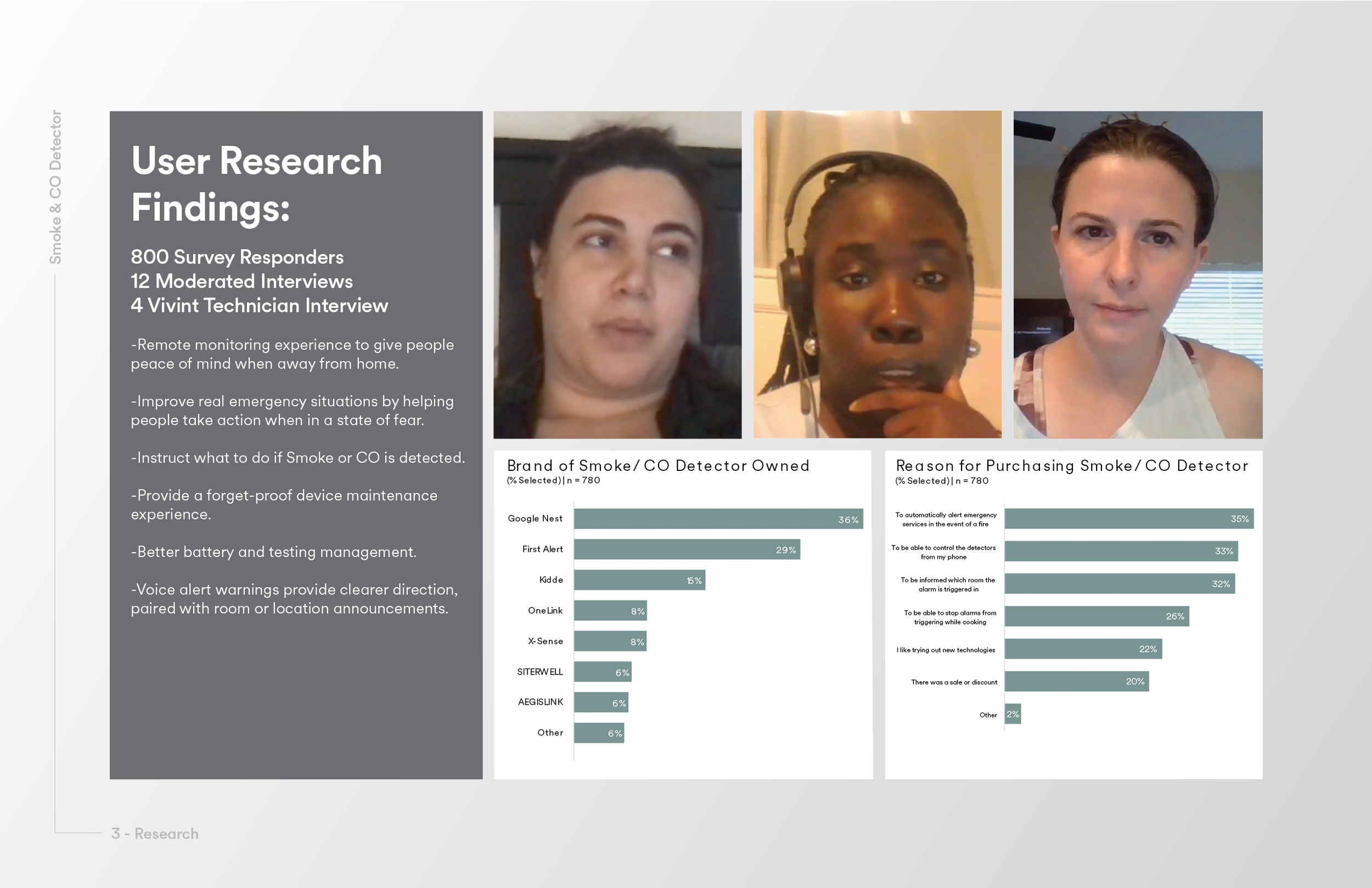Click 'There was a sale or discount' label
This screenshot has width=1372, height=888.
pos(954,682)
